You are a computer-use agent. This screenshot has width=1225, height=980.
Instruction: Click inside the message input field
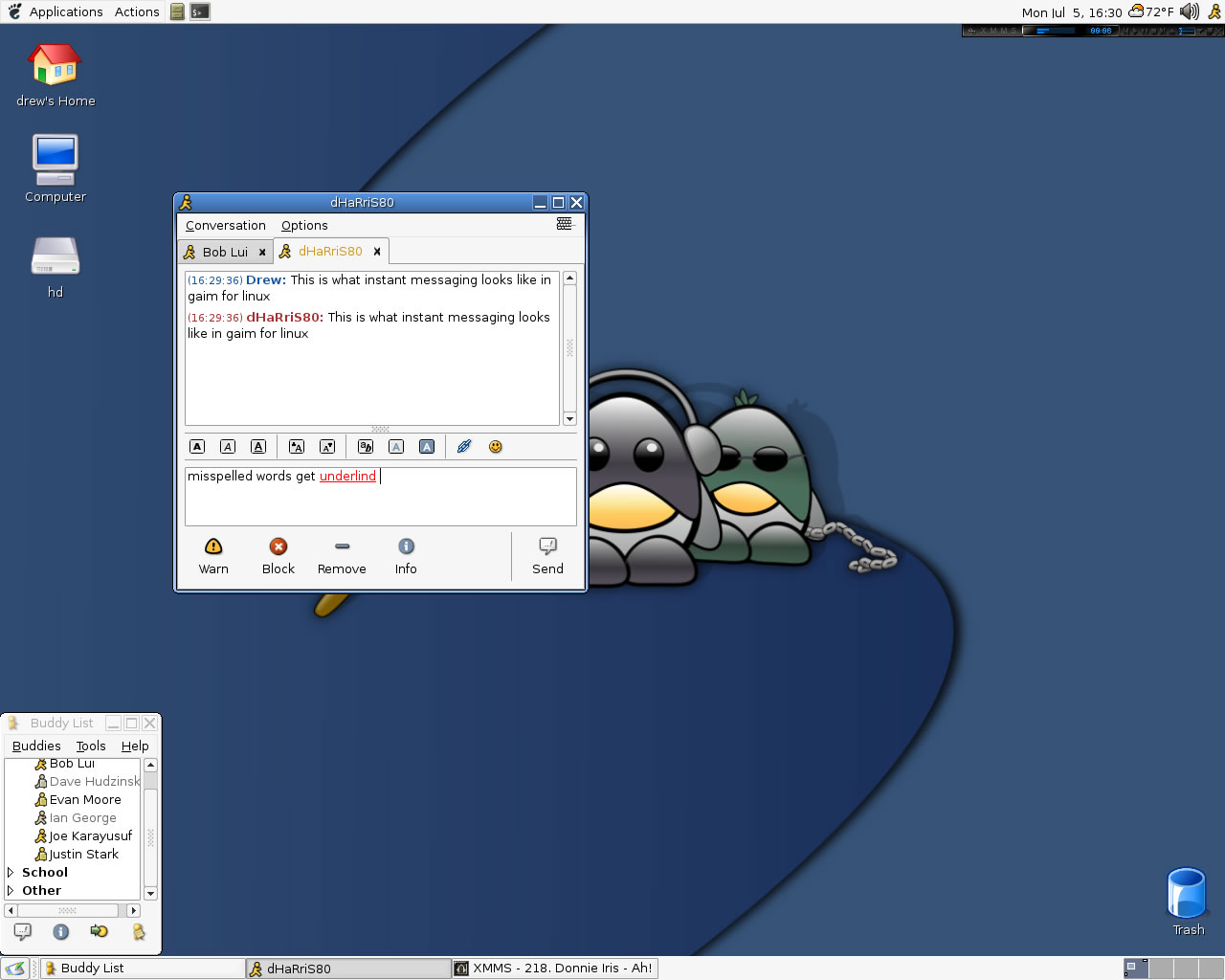coord(381,497)
